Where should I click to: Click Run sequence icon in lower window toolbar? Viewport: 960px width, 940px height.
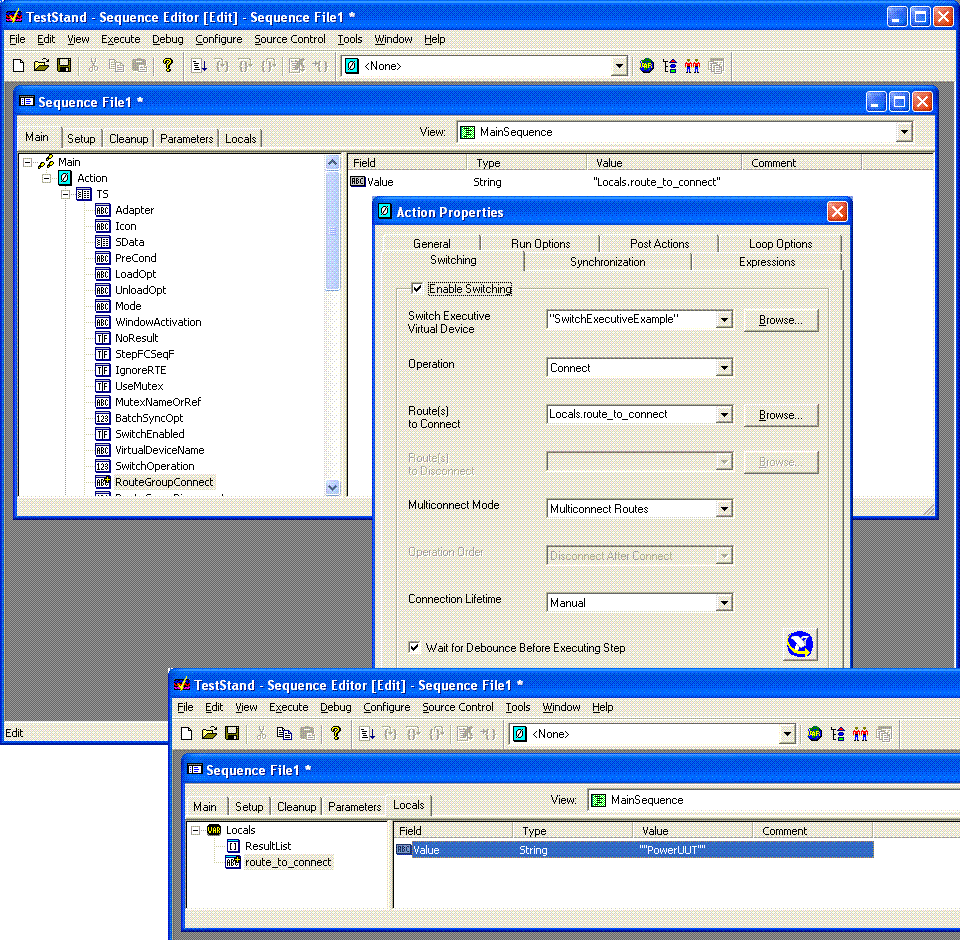(367, 733)
